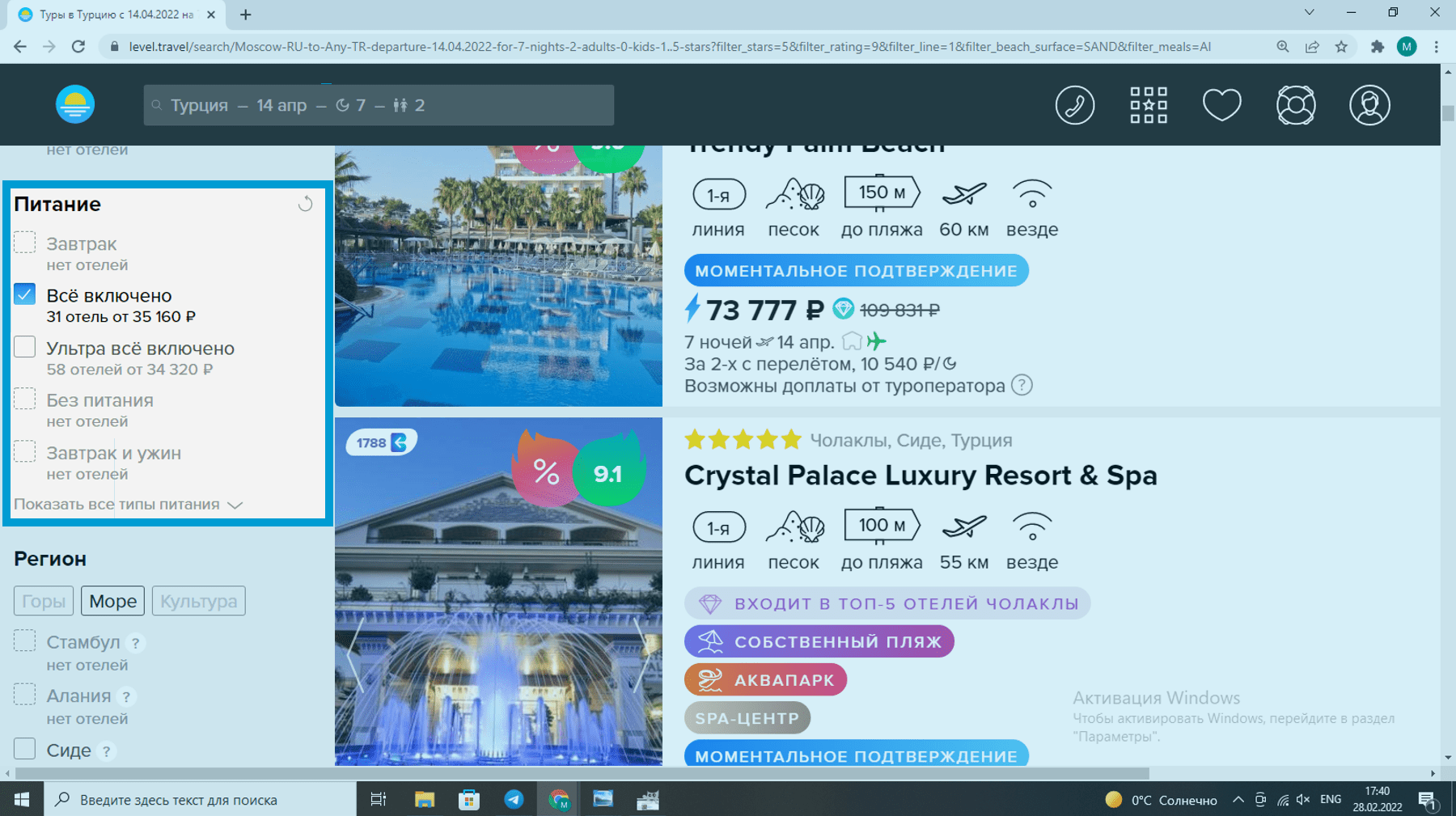The image size is (1456, 816).
Task: Show hidden system tray icons chevron
Action: coord(1238,800)
